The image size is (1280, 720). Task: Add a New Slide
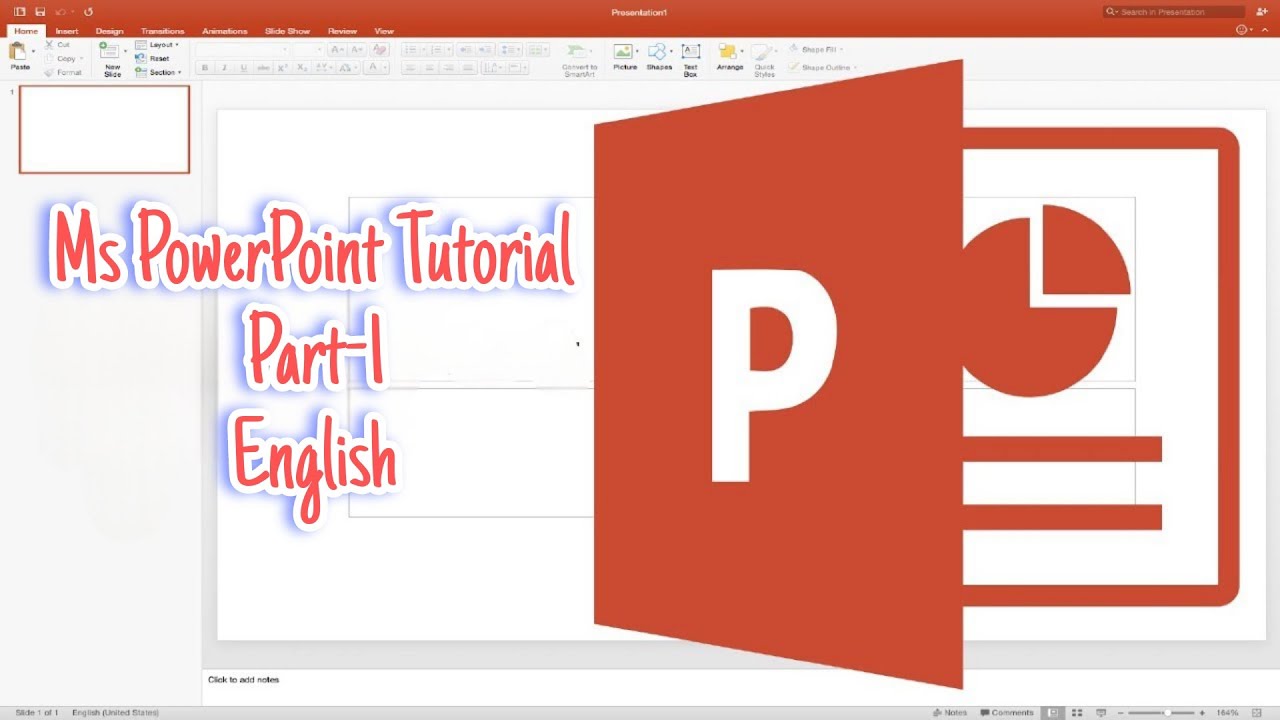click(110, 59)
